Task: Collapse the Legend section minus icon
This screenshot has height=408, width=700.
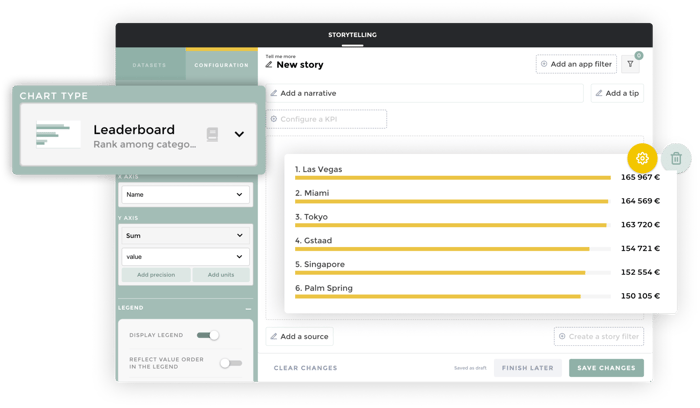Action: tap(248, 309)
